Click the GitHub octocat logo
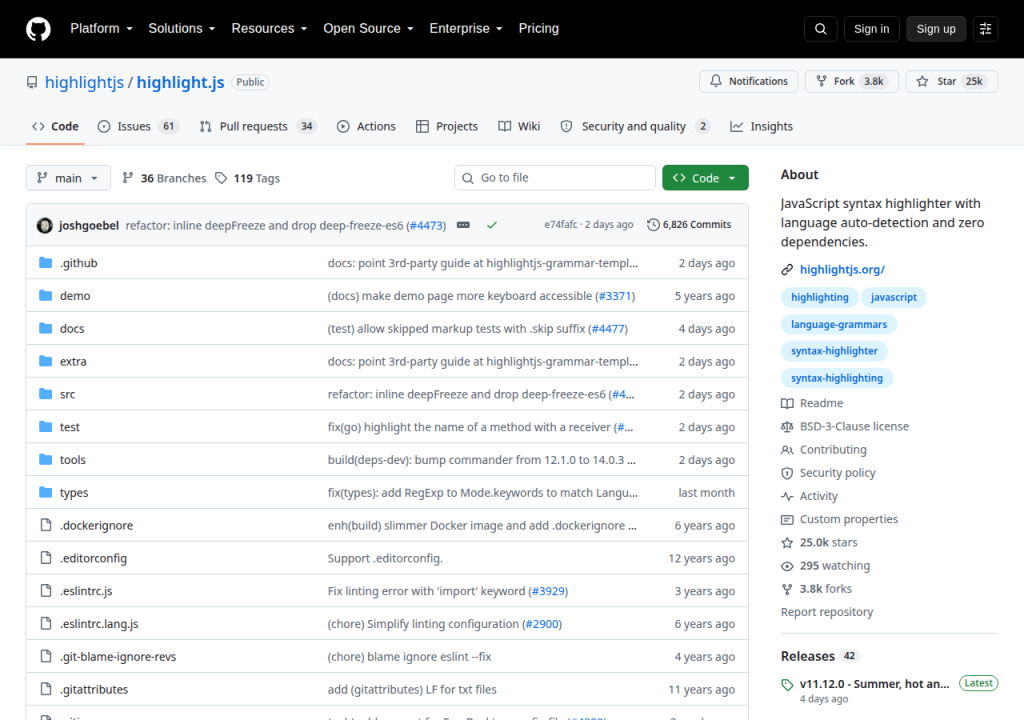Screen dimensions: 1024x720 pyautogui.click(x=38, y=29)
